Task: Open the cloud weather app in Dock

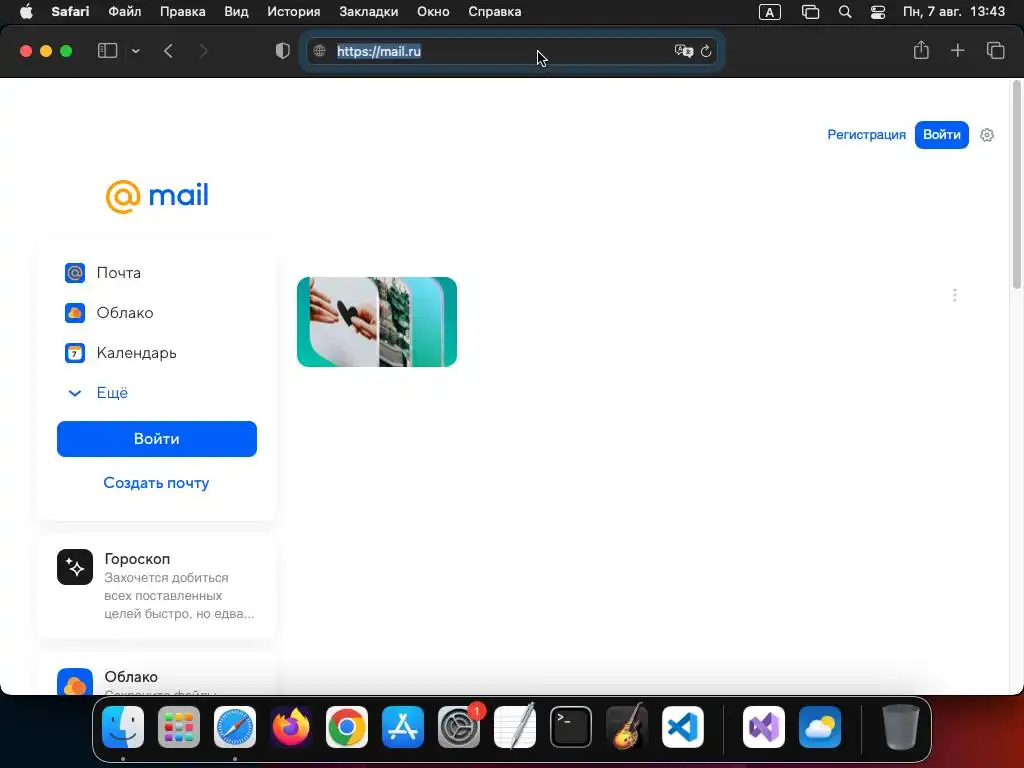Action: click(x=820, y=727)
